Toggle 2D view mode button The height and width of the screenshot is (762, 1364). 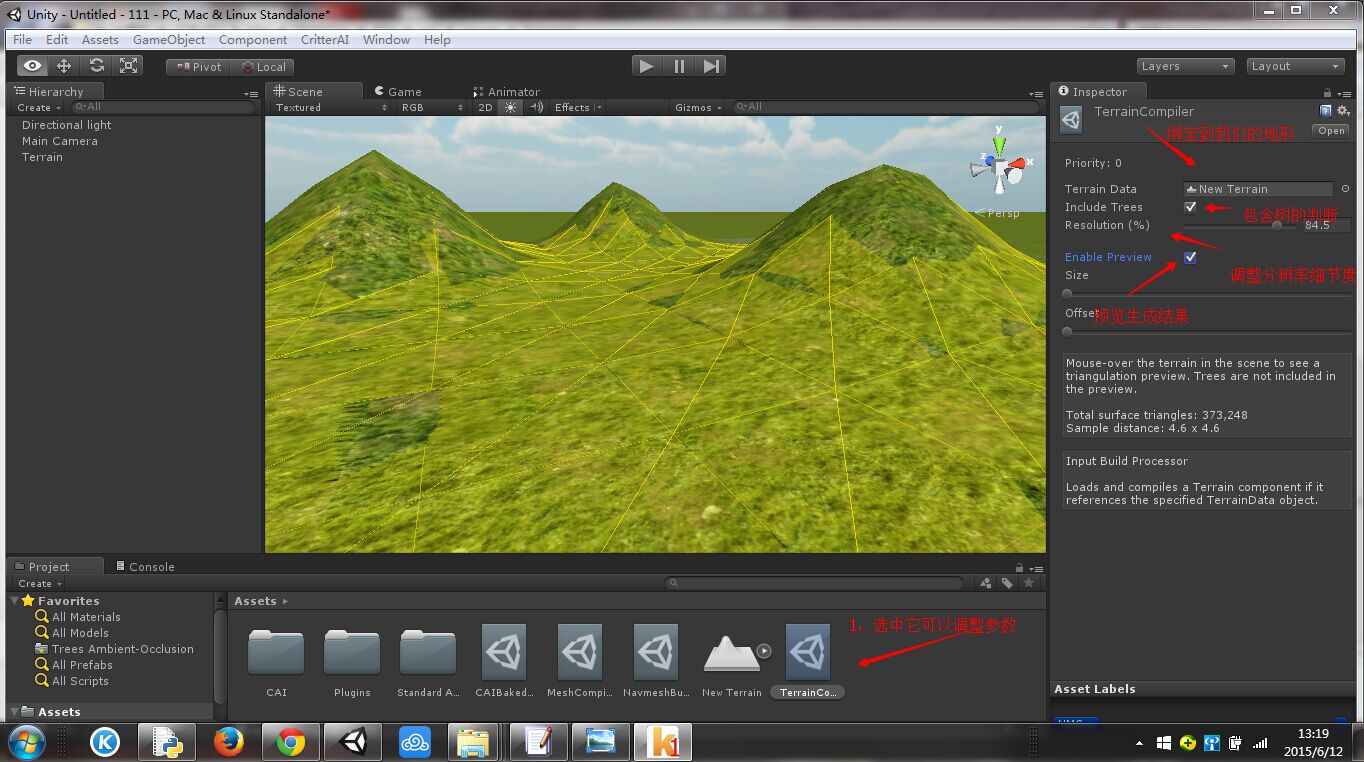click(485, 107)
